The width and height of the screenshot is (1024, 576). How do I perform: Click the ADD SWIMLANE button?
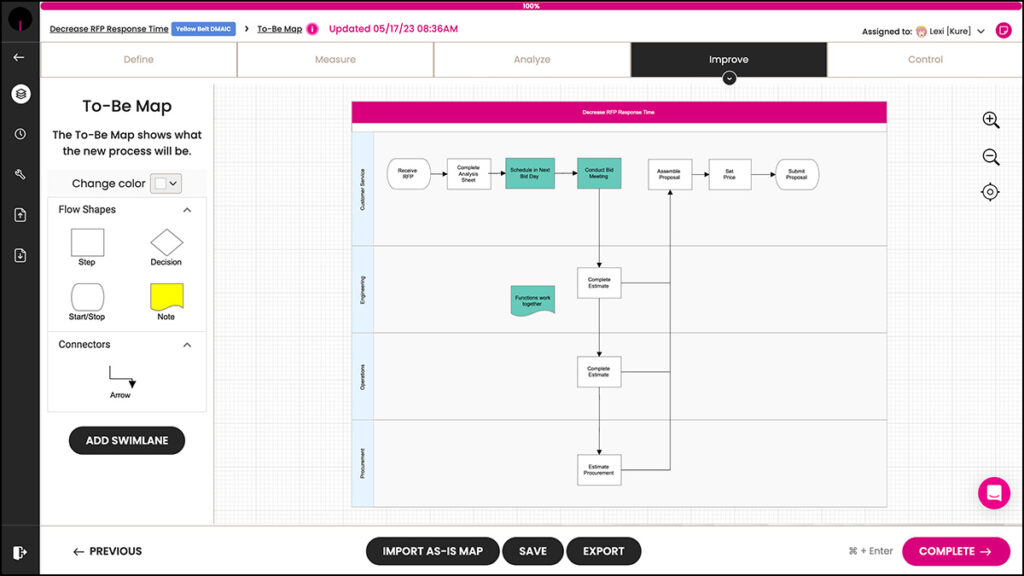click(127, 440)
